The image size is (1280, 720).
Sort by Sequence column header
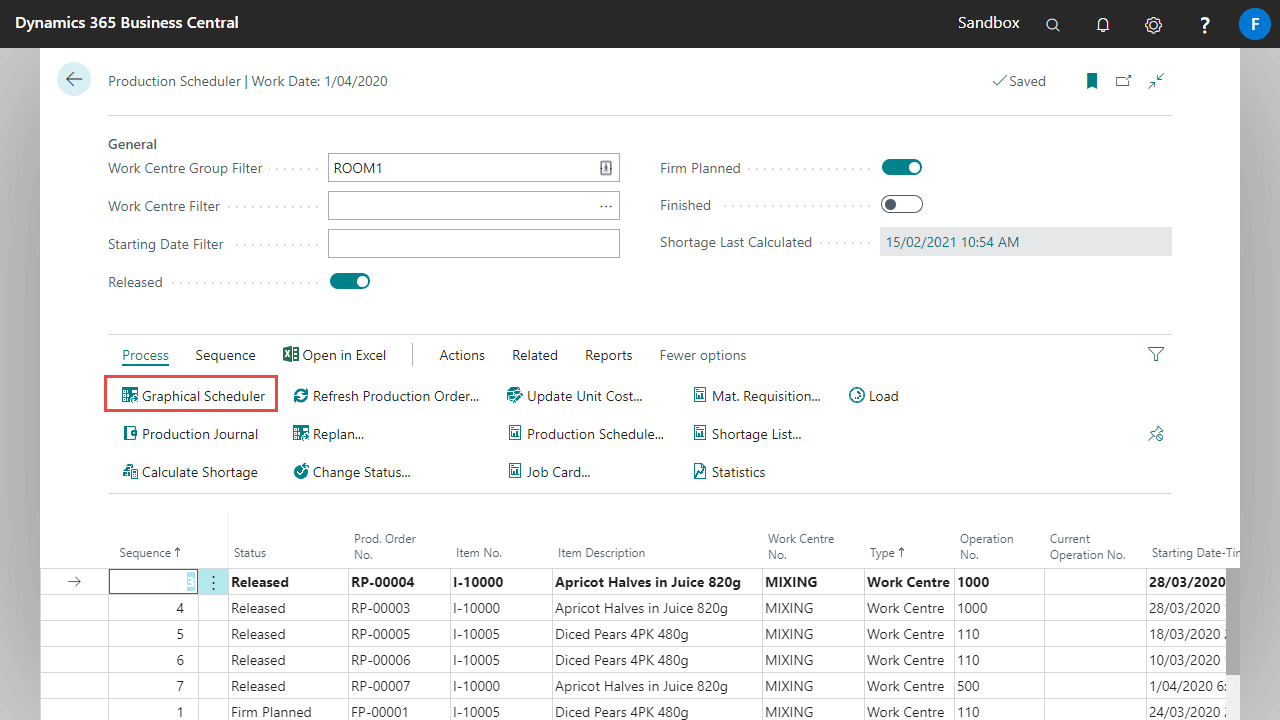coord(150,552)
